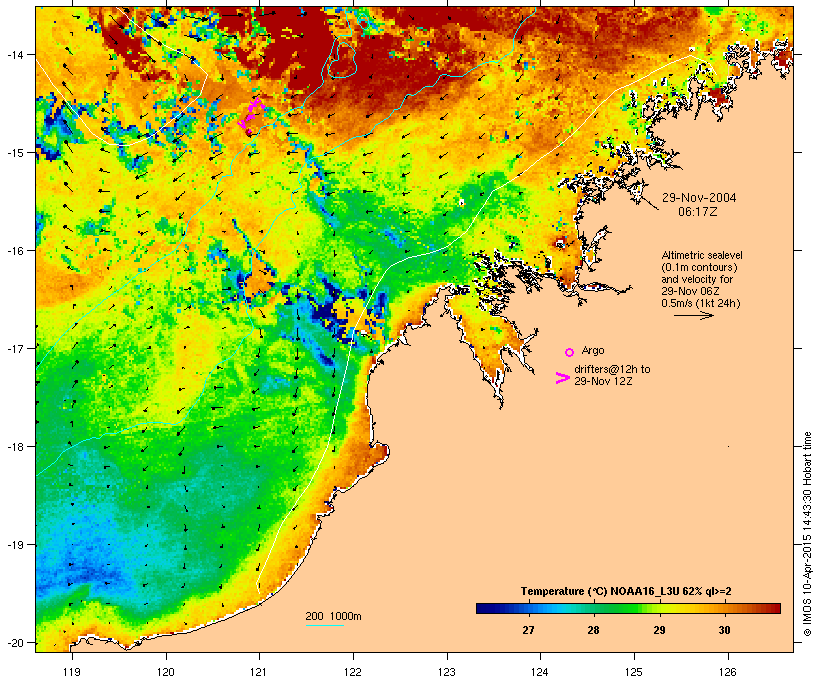Click the longitude label 121
Viewport: 820px width, 680px height.
pos(259,672)
